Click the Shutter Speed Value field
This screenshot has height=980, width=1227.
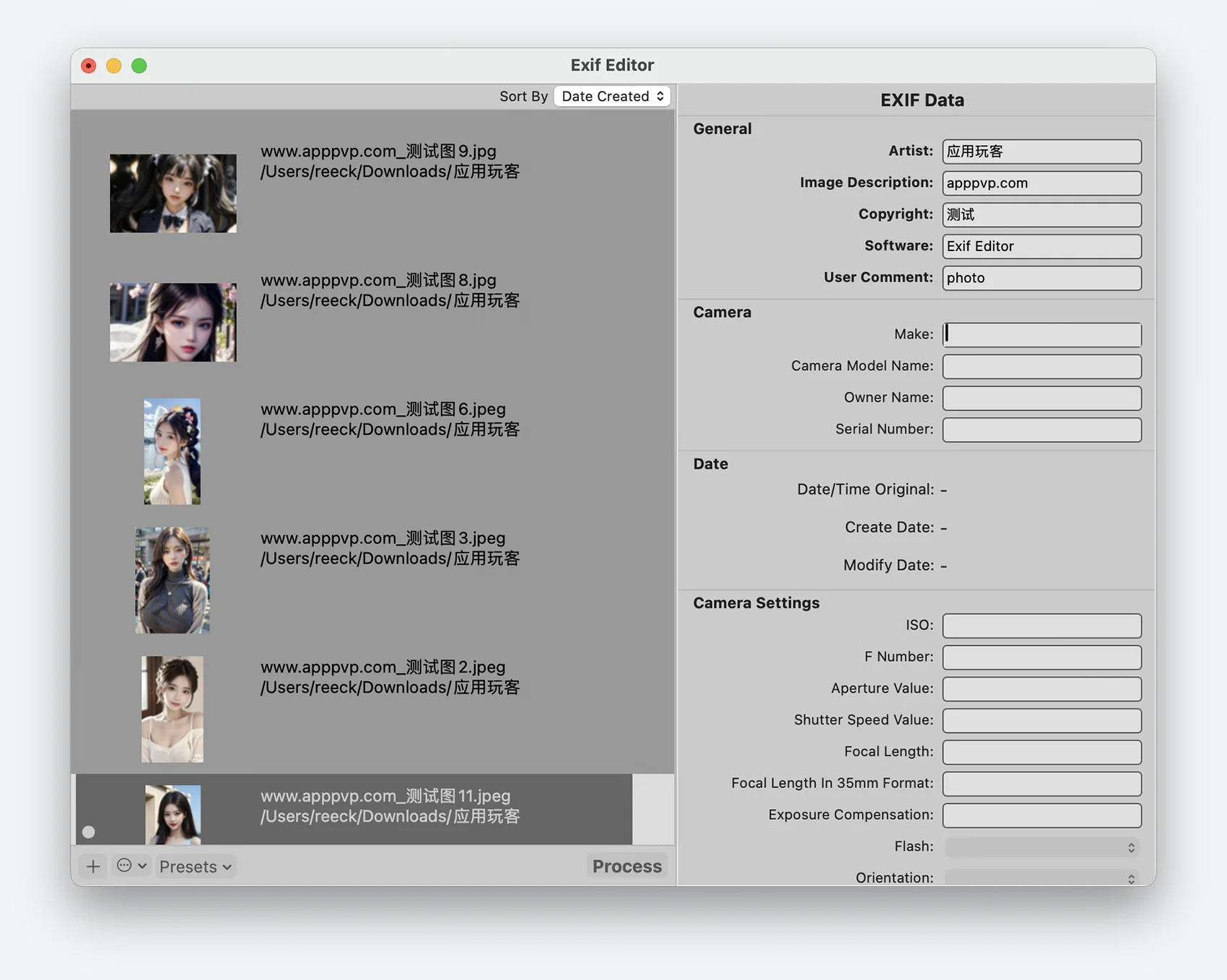[x=1042, y=720]
